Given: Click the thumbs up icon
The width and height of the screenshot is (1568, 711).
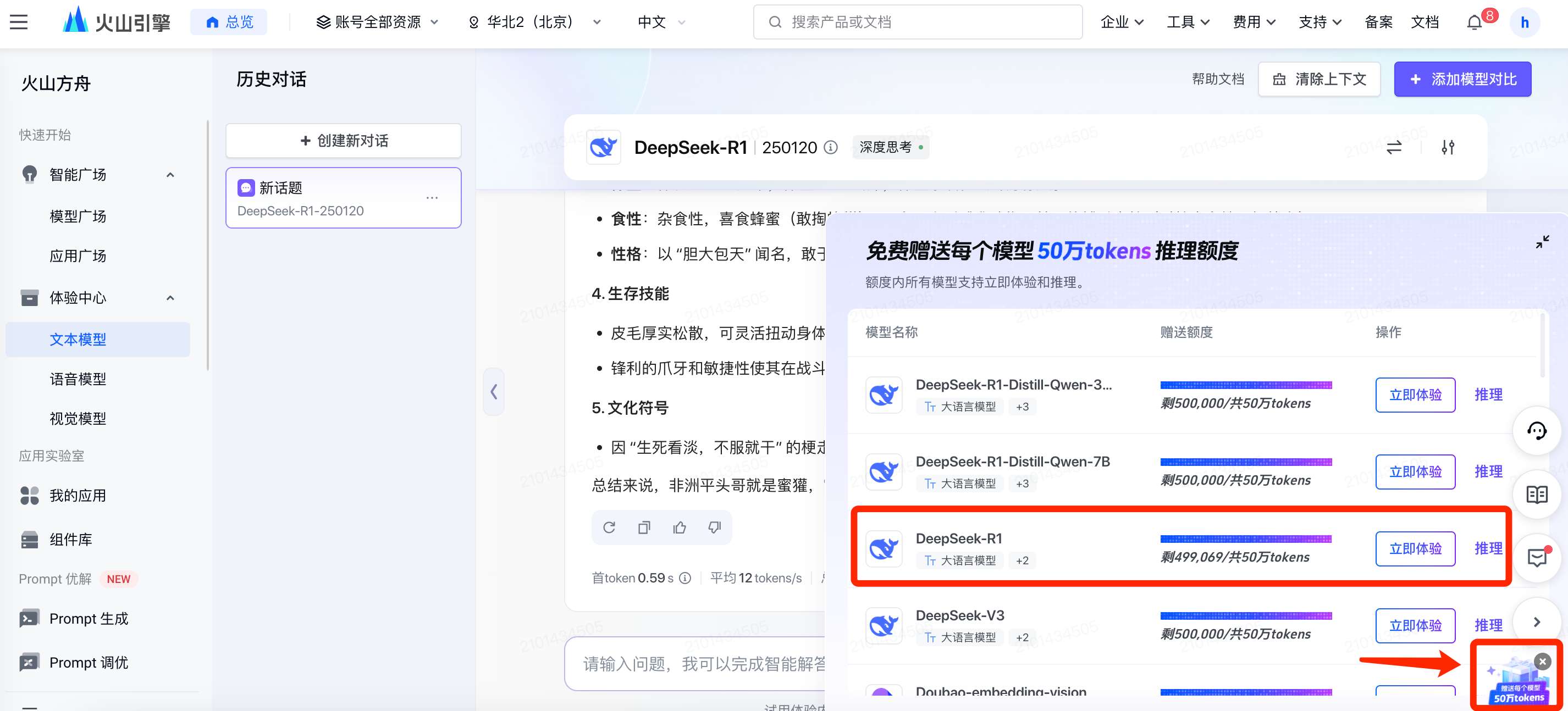Looking at the screenshot, I should click(x=680, y=527).
